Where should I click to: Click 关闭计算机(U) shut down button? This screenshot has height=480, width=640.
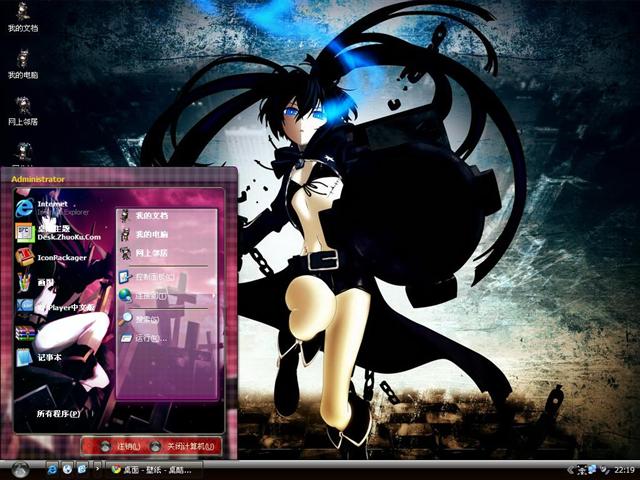pyautogui.click(x=183, y=446)
